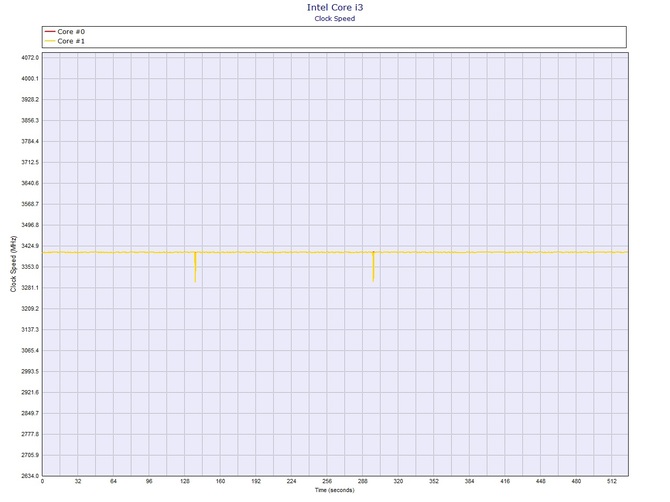Click the Clock Speed subtitle

pyautogui.click(x=335, y=18)
